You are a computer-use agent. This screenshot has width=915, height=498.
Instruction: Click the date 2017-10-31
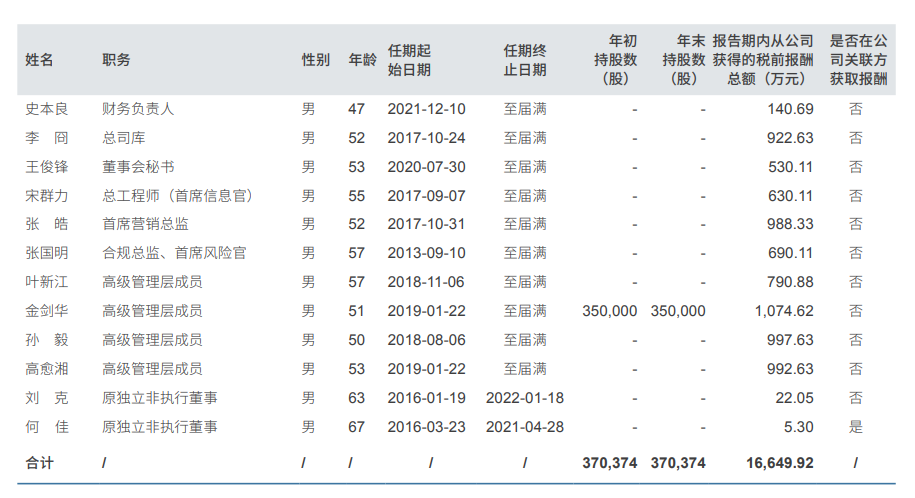[x=427, y=224]
